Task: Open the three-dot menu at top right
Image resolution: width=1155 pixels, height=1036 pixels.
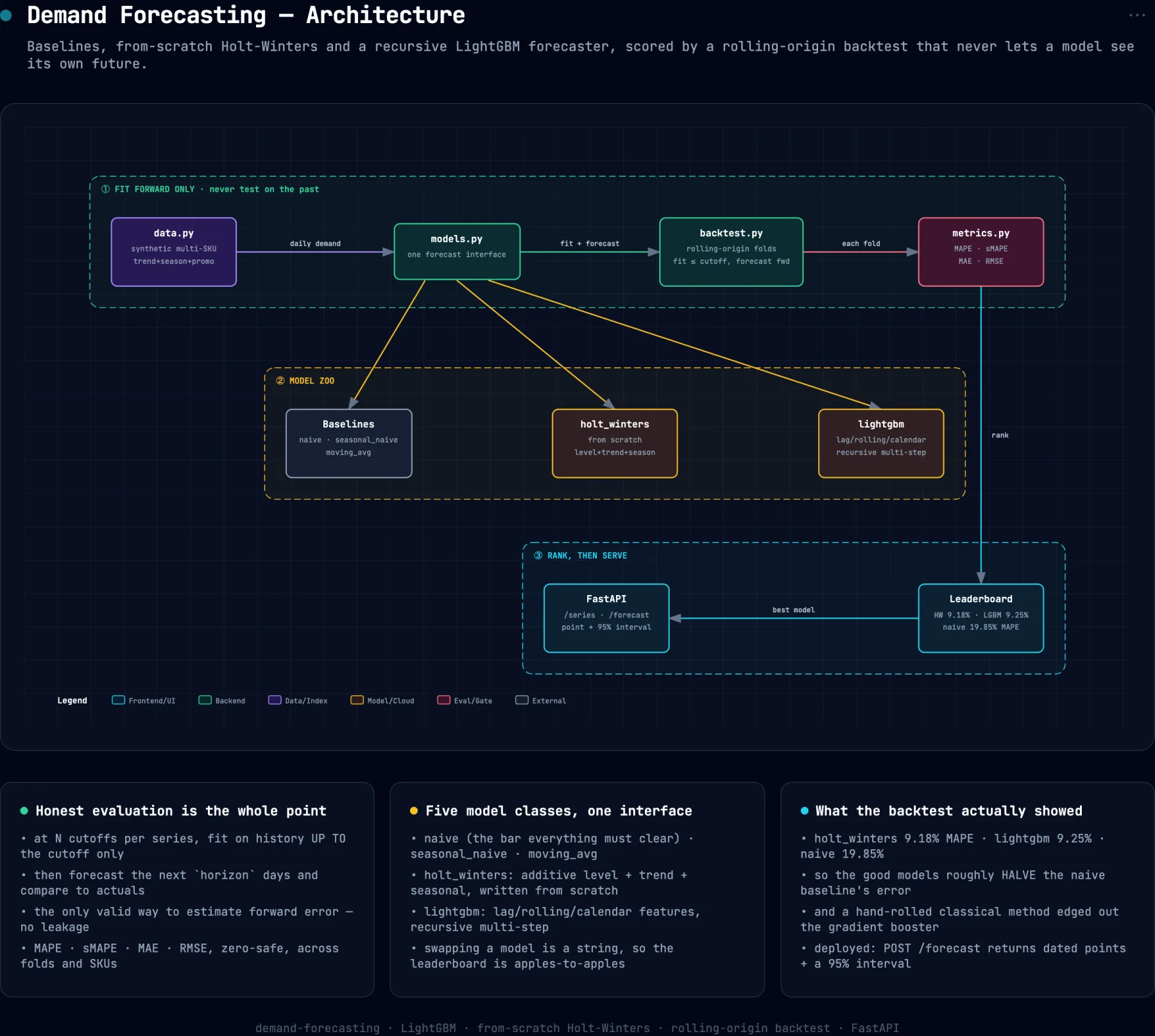Action: click(x=1136, y=15)
